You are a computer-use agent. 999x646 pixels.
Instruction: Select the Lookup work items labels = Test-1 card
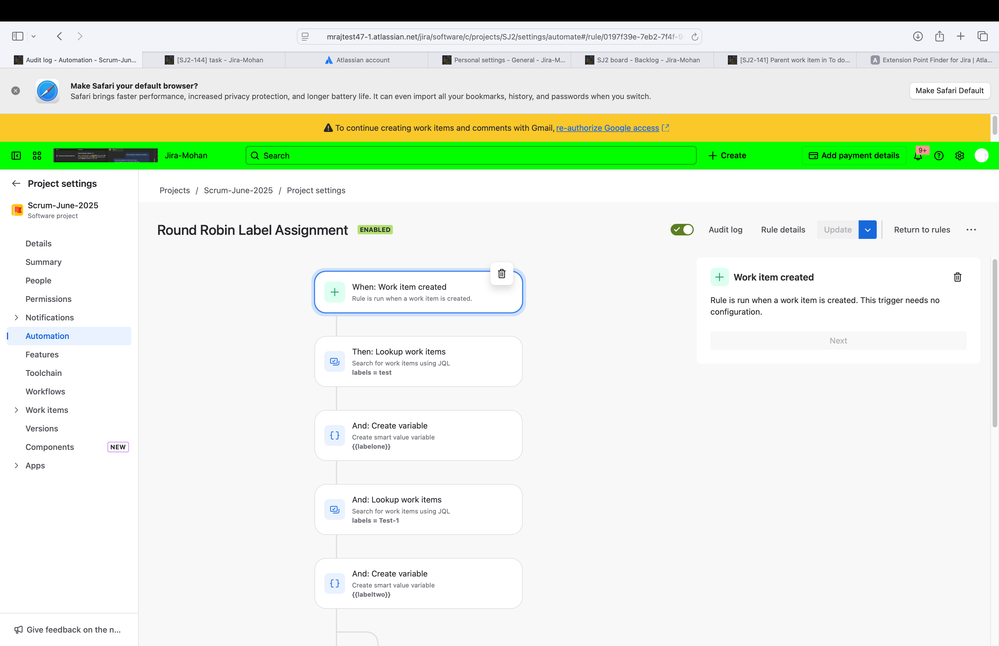pos(418,509)
